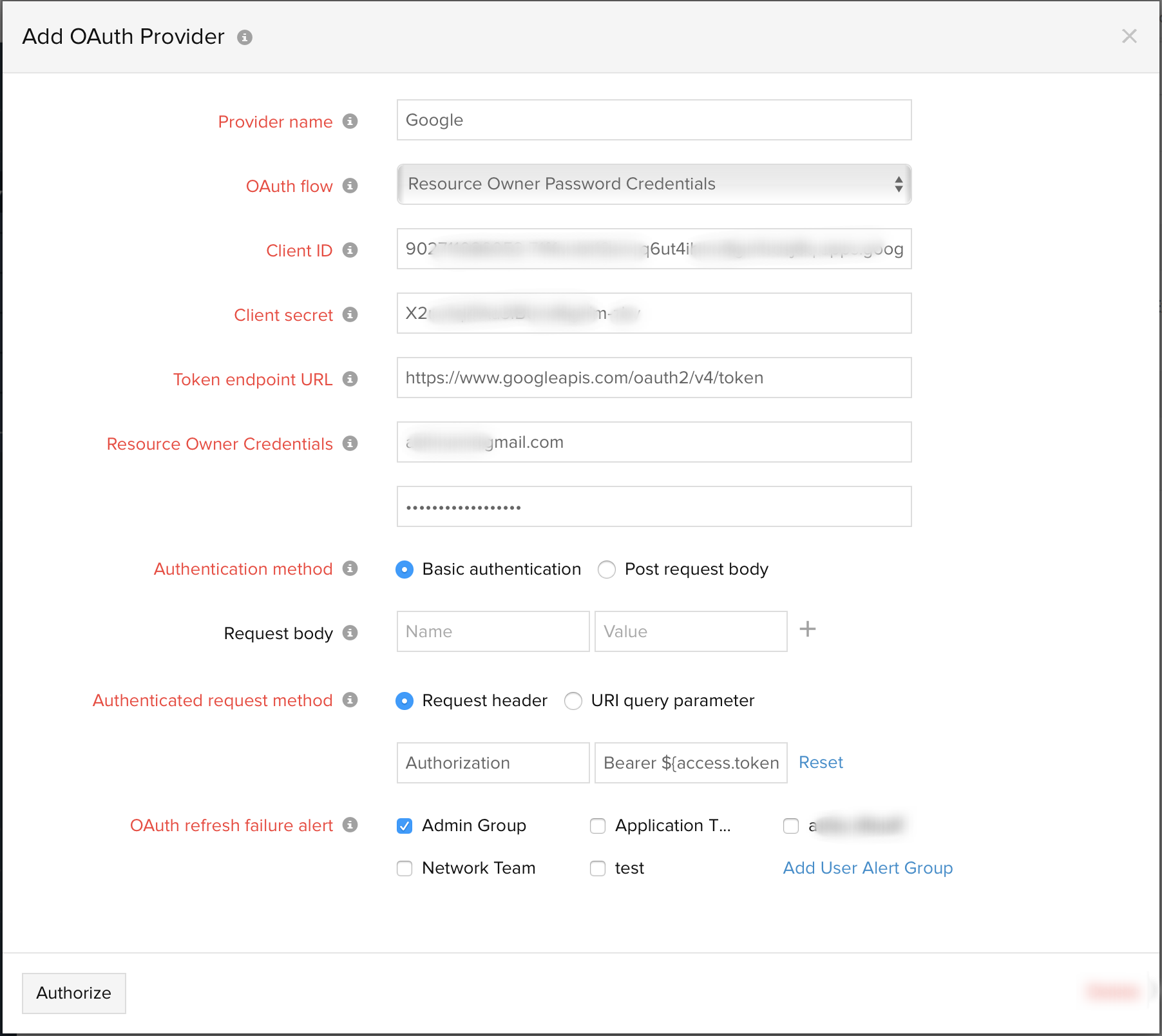Check the Application T... alert group
1162x1036 pixels.
tap(598, 825)
